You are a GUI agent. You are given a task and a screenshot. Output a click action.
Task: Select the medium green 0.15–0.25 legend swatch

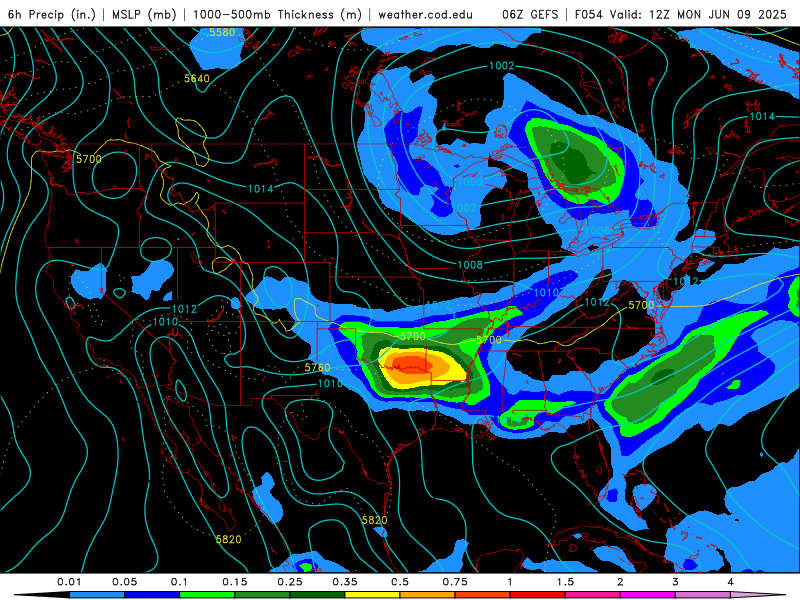pyautogui.click(x=262, y=595)
